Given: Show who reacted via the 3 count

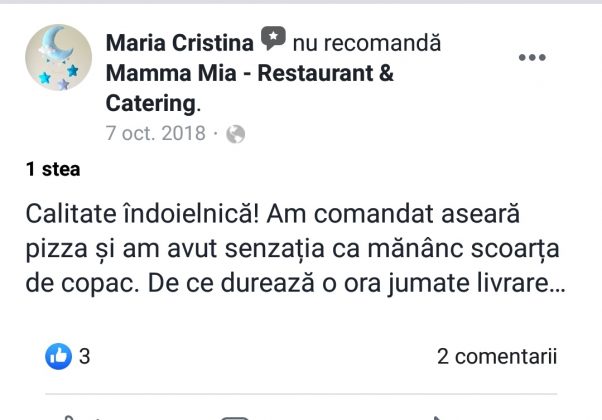Looking at the screenshot, I should (x=84, y=356).
